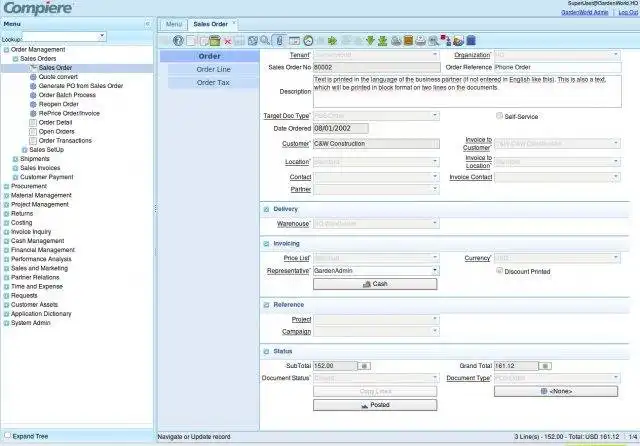Click the Report toolbar icon
The width and height of the screenshot is (640, 446).
click(x=396, y=40)
